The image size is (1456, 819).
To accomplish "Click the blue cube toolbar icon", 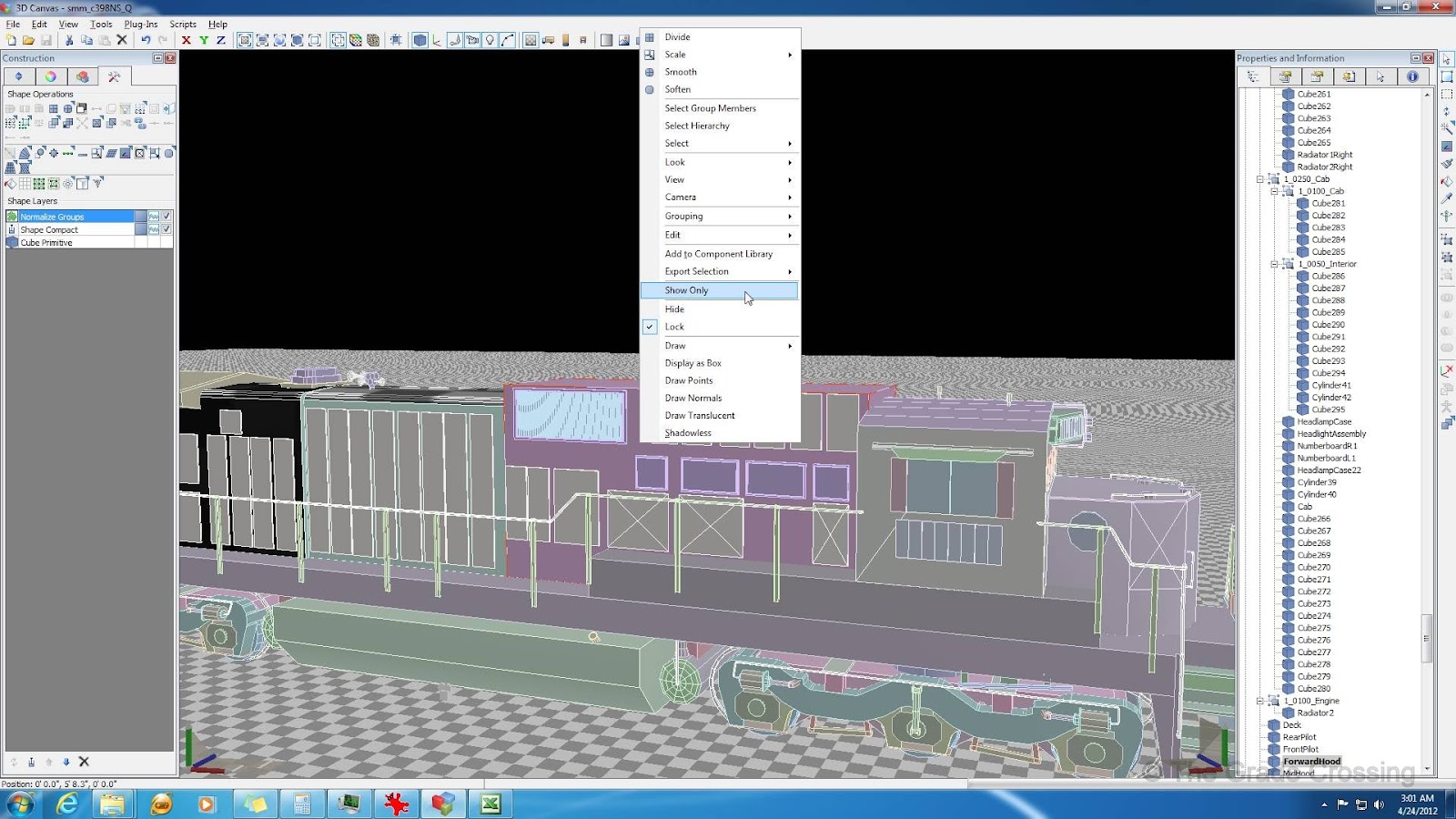I will pos(420,40).
